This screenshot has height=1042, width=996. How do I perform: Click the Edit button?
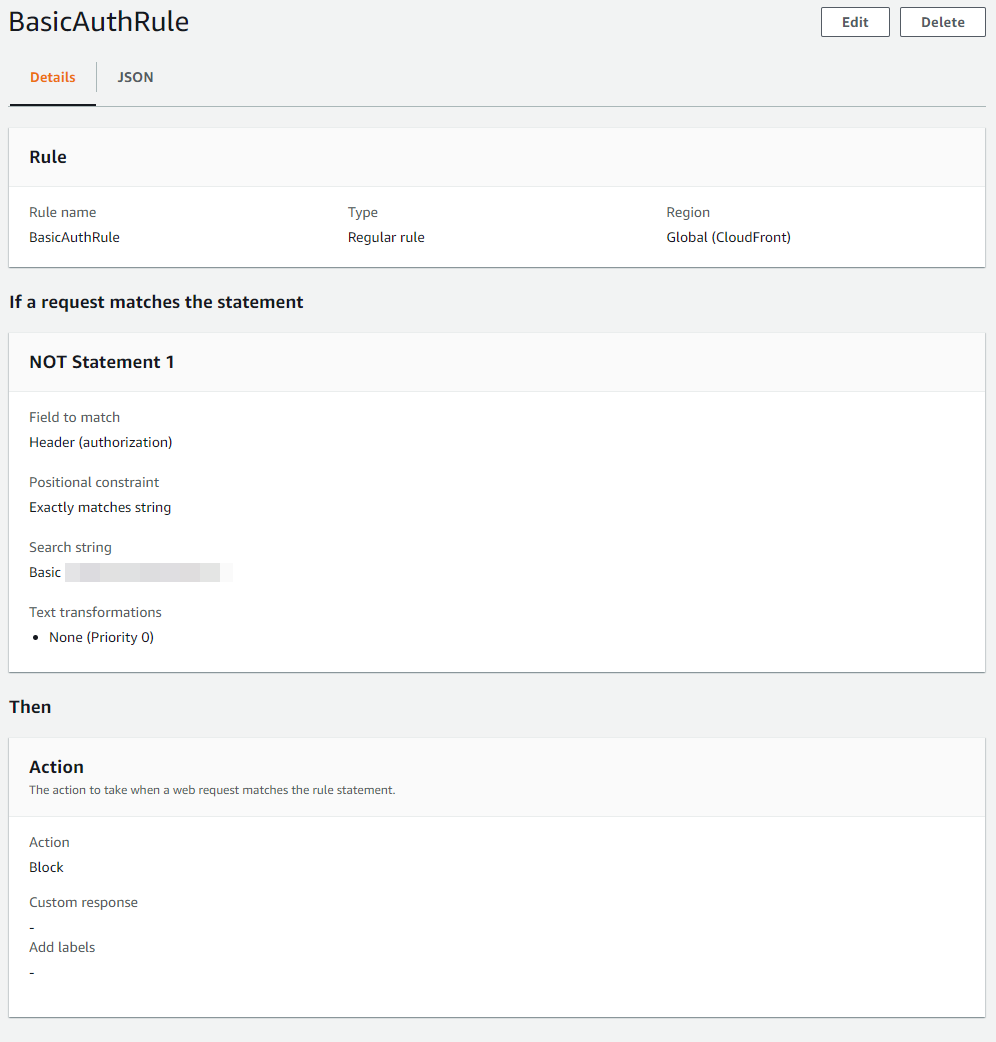pos(854,21)
